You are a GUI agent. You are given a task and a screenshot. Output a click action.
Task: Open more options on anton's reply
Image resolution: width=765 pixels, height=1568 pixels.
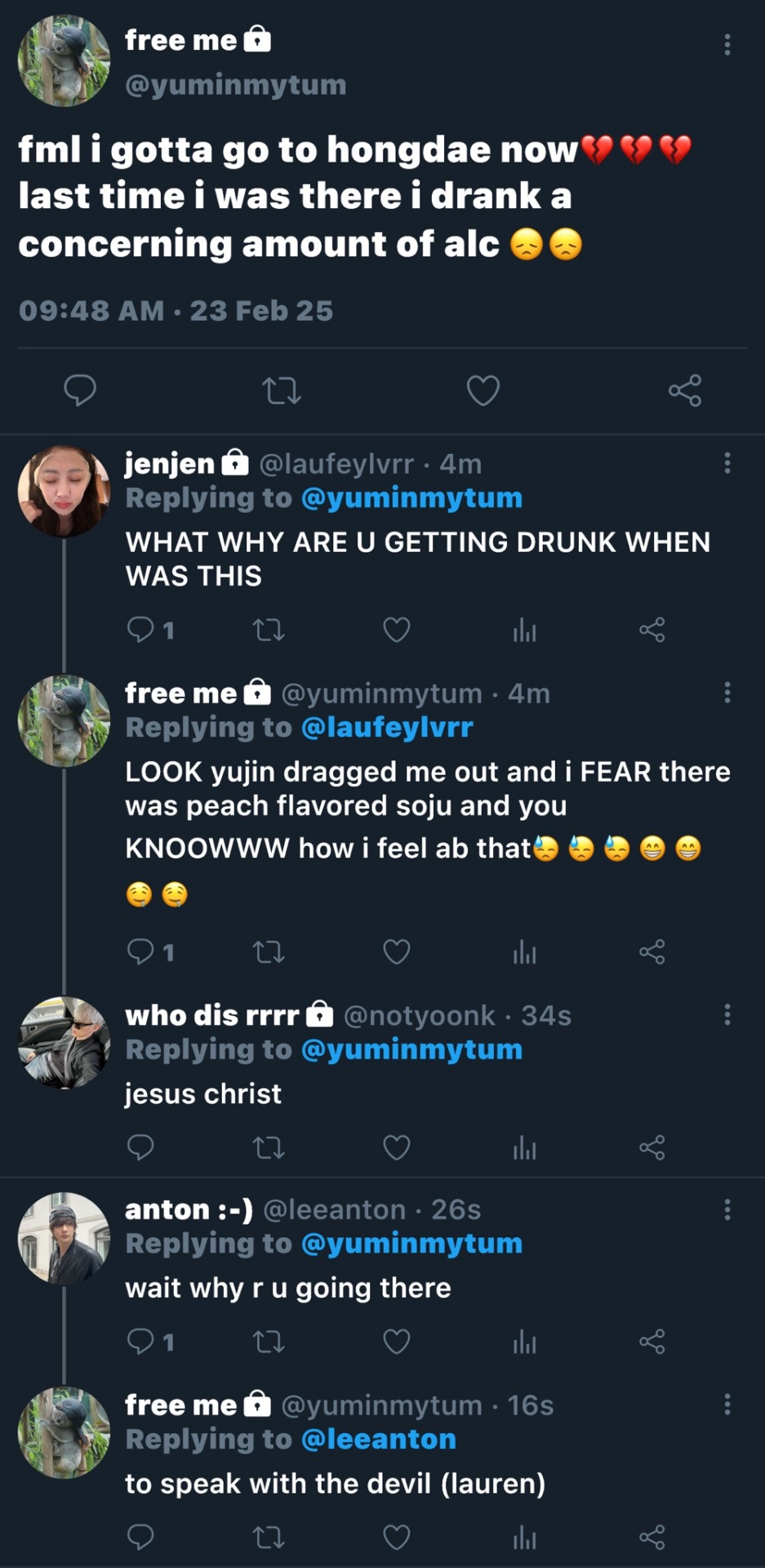(727, 1209)
